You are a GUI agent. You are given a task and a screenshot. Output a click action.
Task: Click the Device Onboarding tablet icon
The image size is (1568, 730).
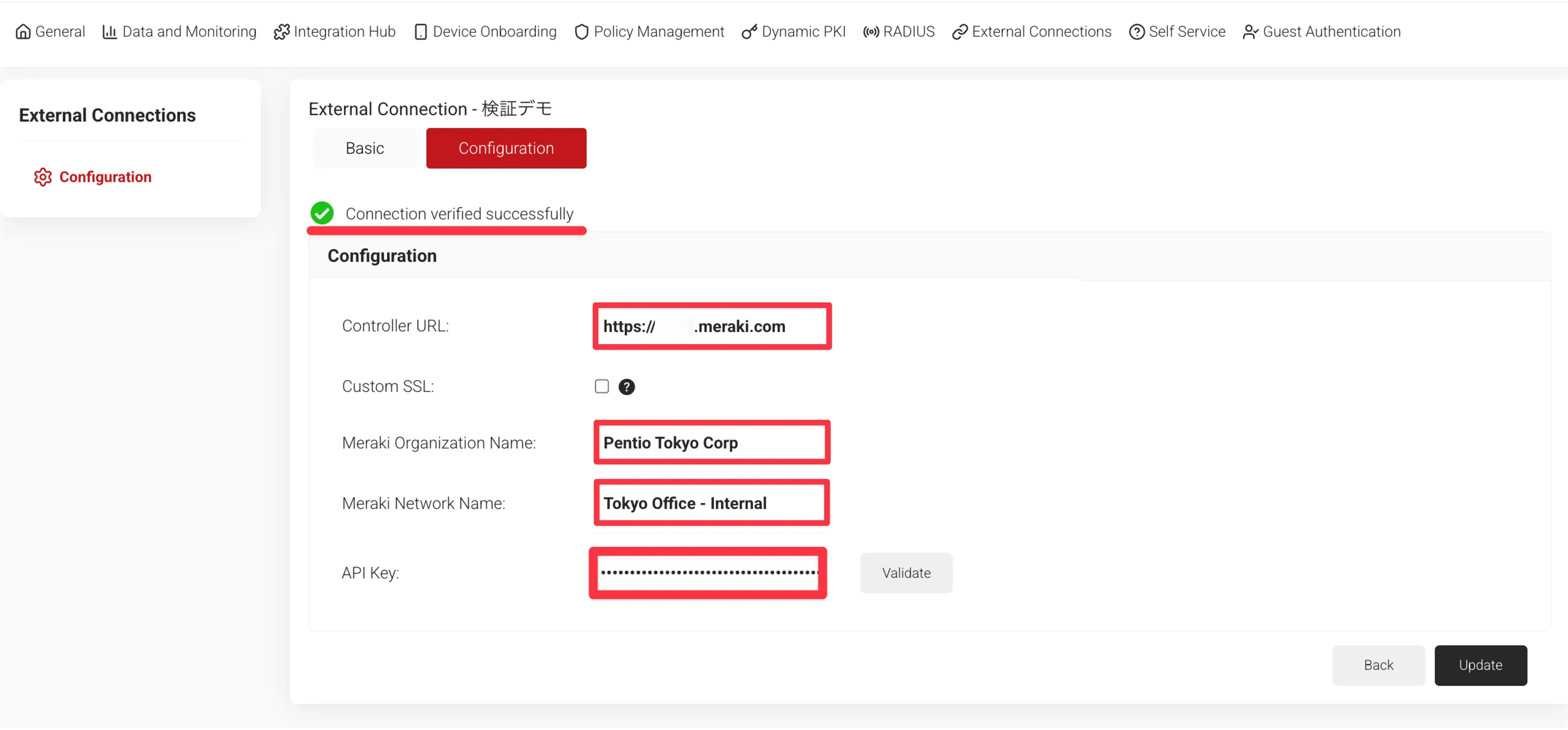point(420,32)
